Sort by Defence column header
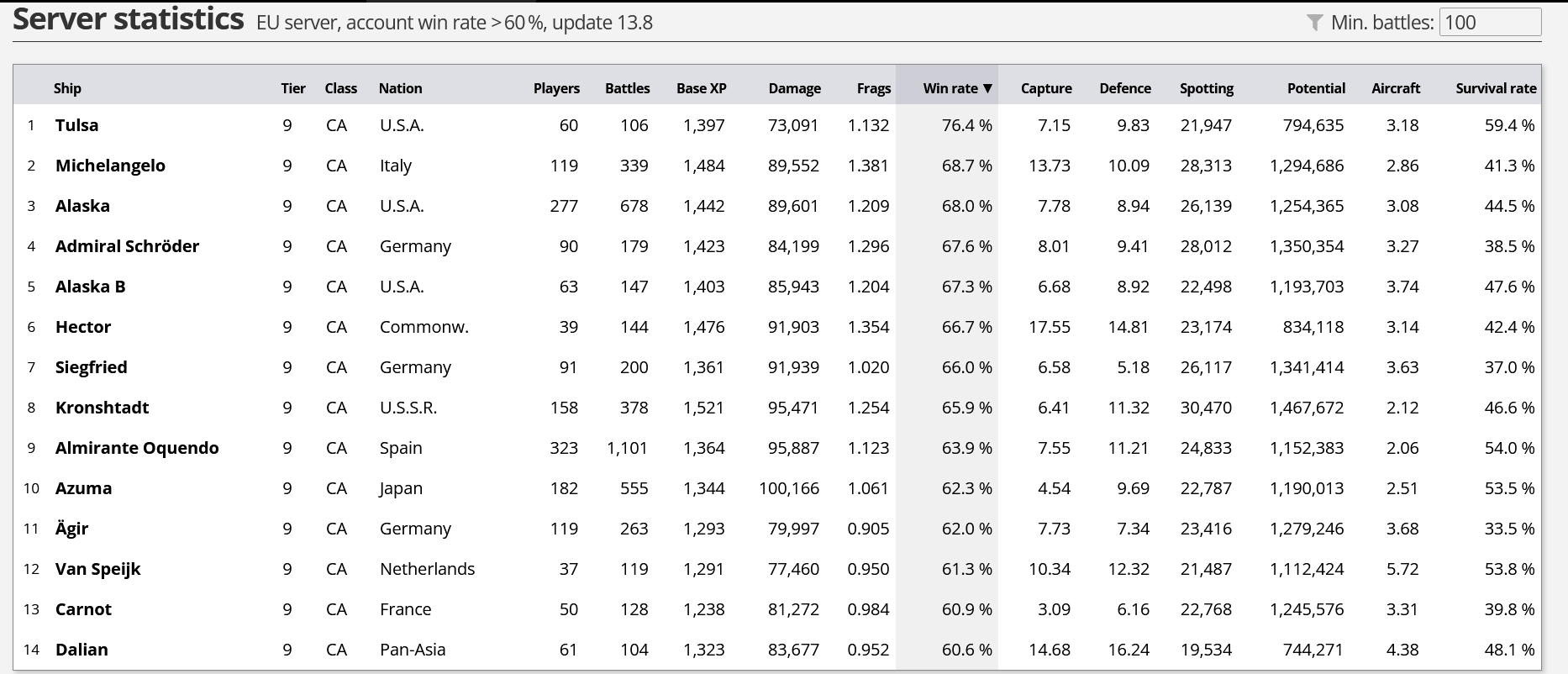Screen dimensions: 1568x674 (1125, 88)
